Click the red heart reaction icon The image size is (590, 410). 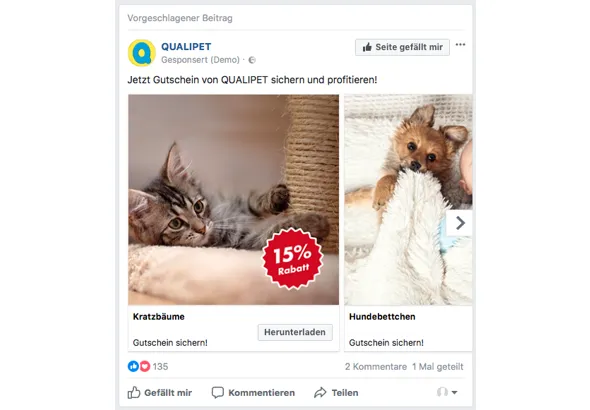[x=145, y=366]
